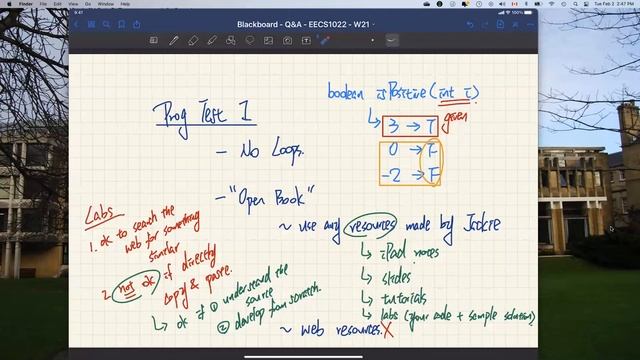The height and width of the screenshot is (360, 640).
Task: Go back using the GoodNotes back arrow
Action: tap(76, 24)
